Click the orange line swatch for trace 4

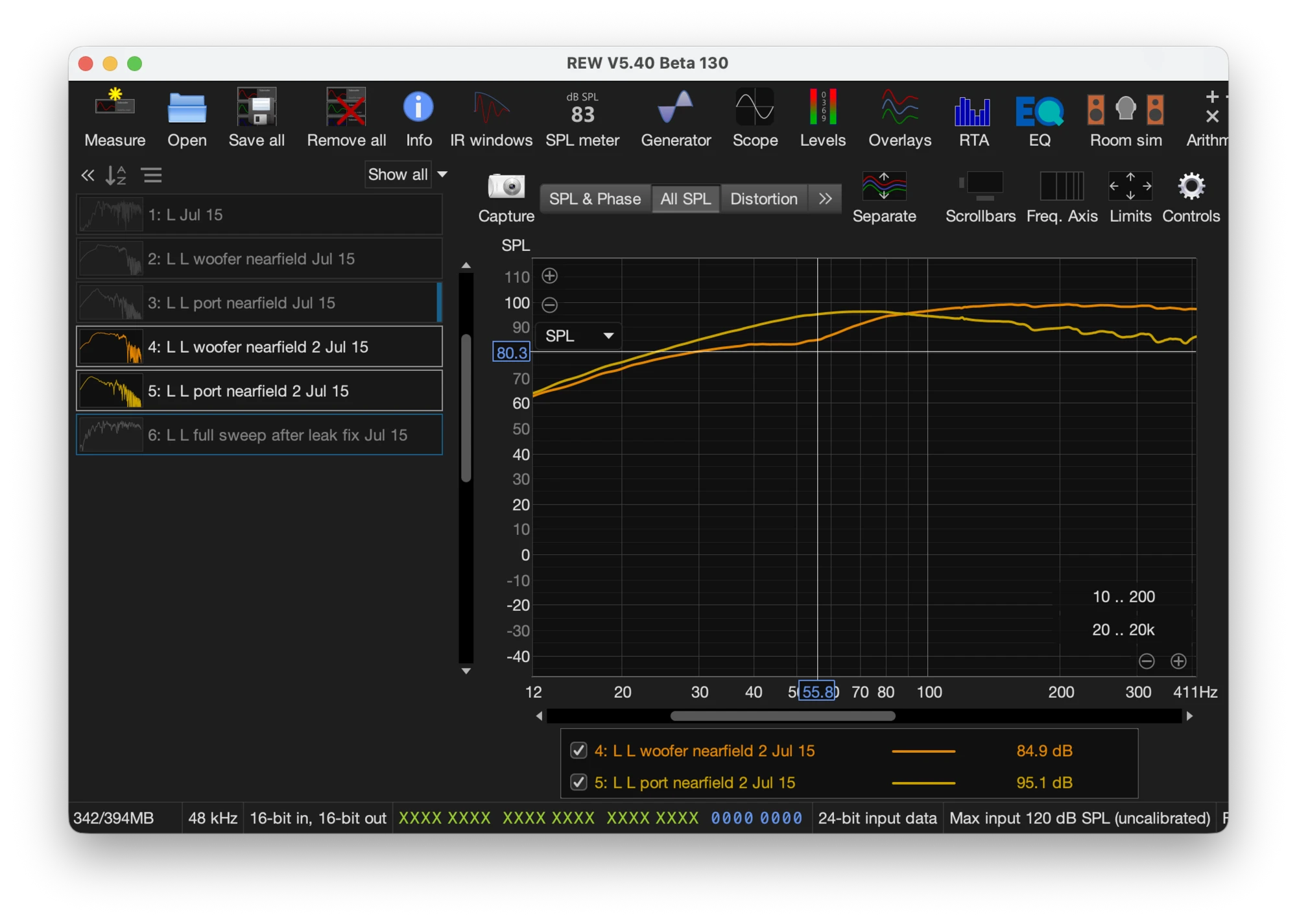(923, 751)
